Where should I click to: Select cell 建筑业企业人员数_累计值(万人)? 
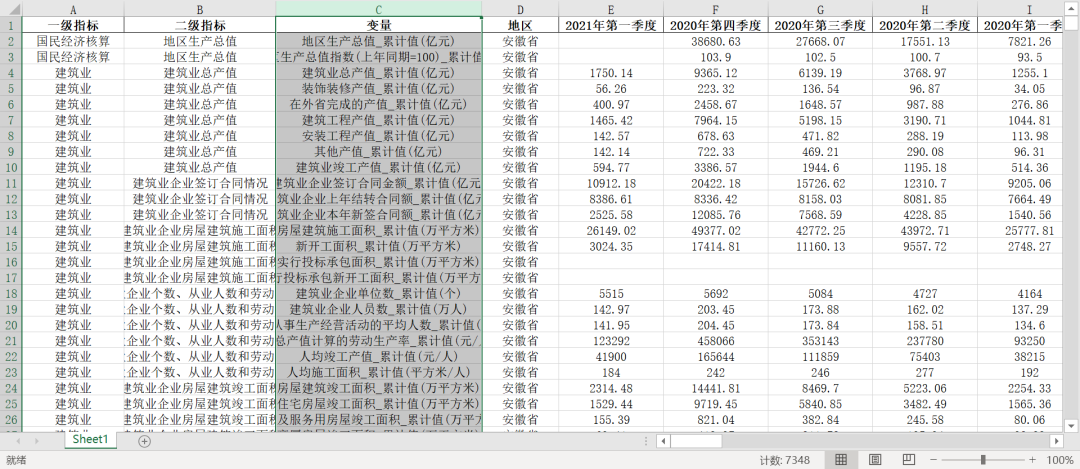click(x=378, y=309)
